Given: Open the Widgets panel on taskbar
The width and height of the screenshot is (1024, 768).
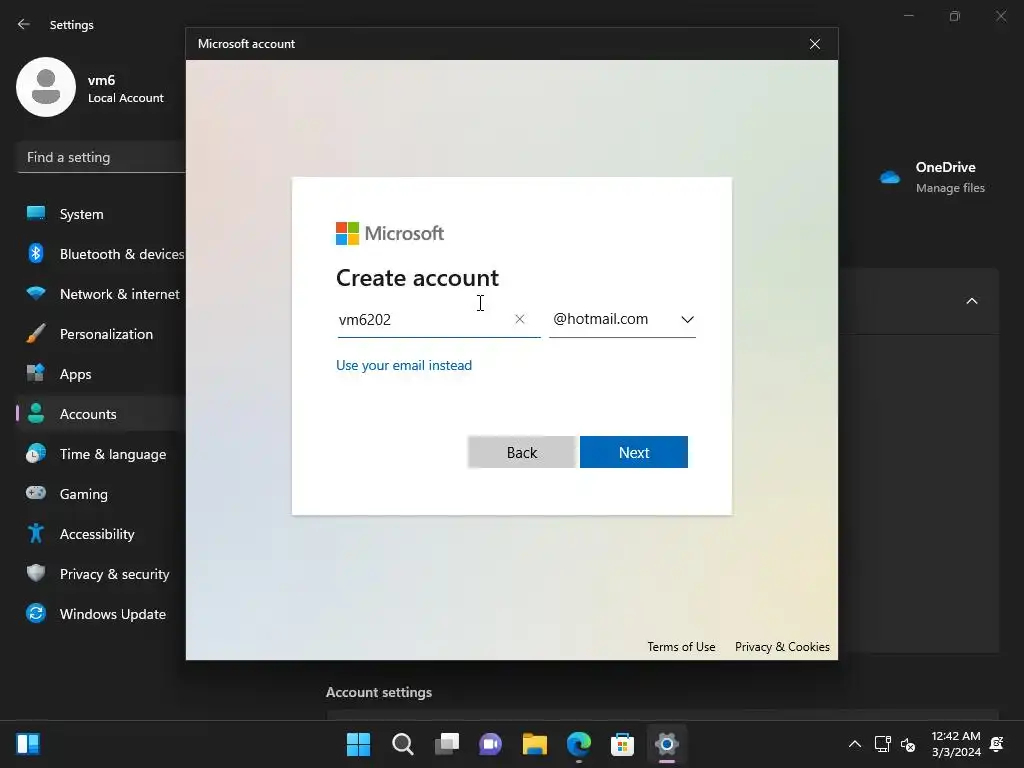Looking at the screenshot, I should [28, 744].
